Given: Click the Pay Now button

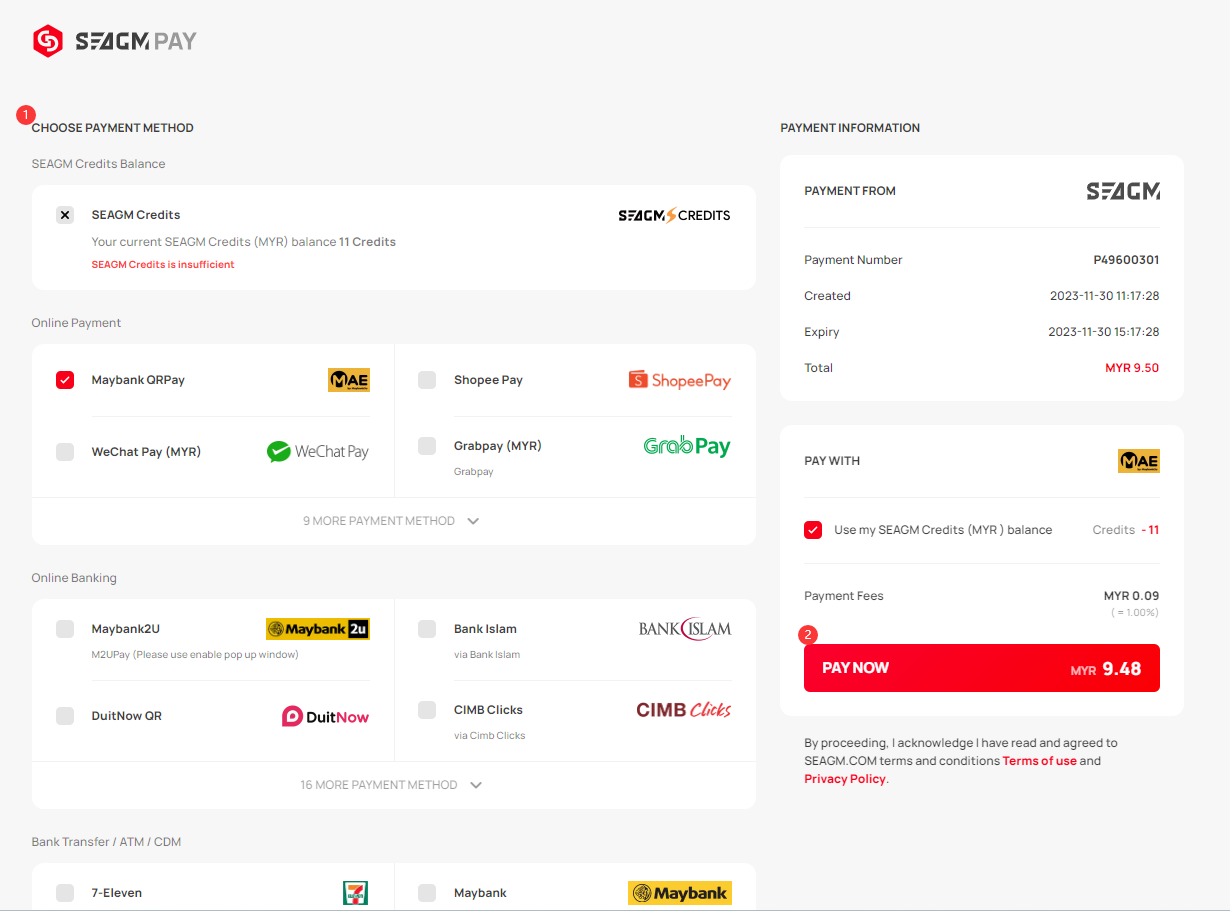Looking at the screenshot, I should coord(982,668).
